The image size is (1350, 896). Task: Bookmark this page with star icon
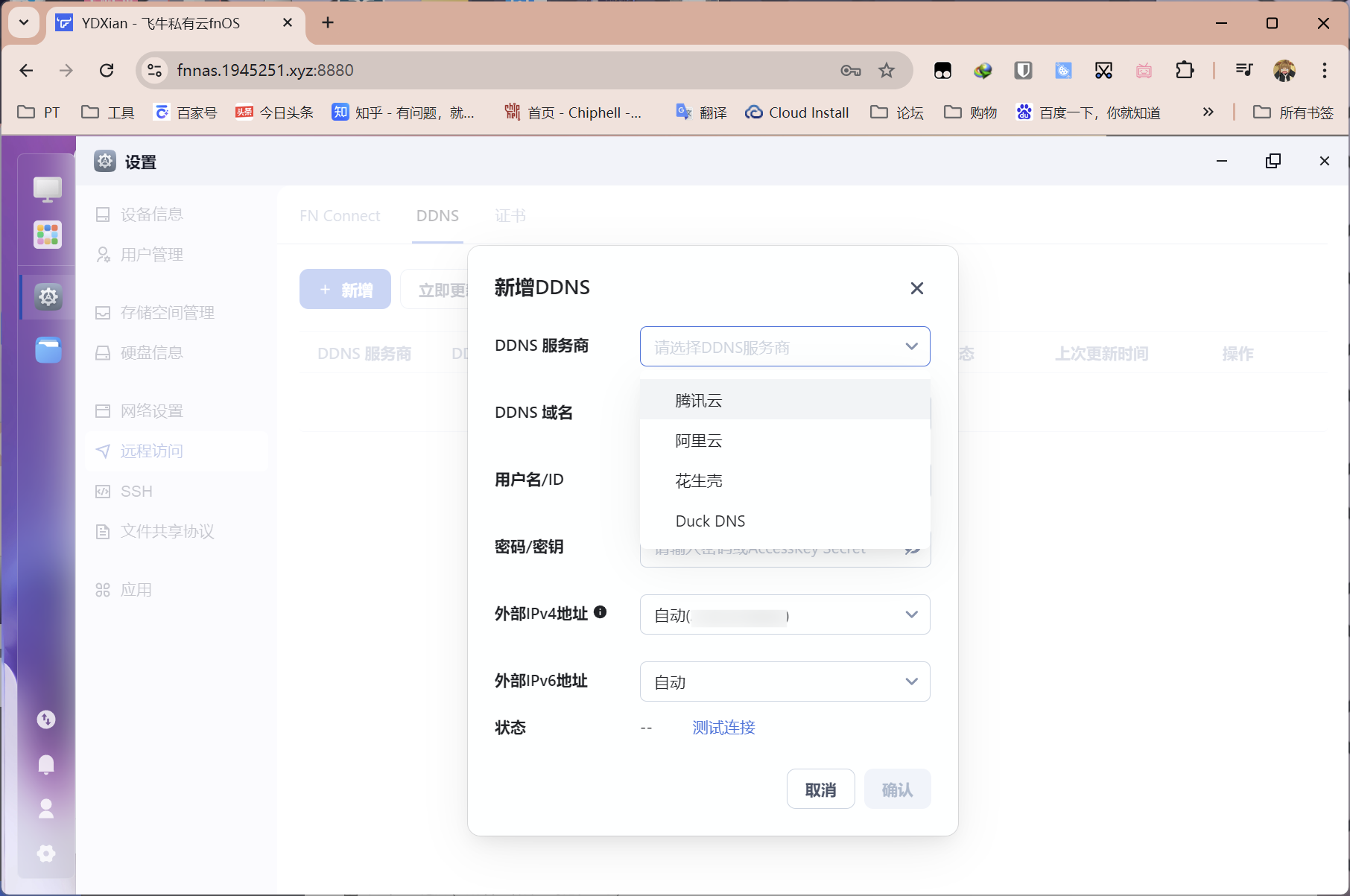tap(886, 70)
